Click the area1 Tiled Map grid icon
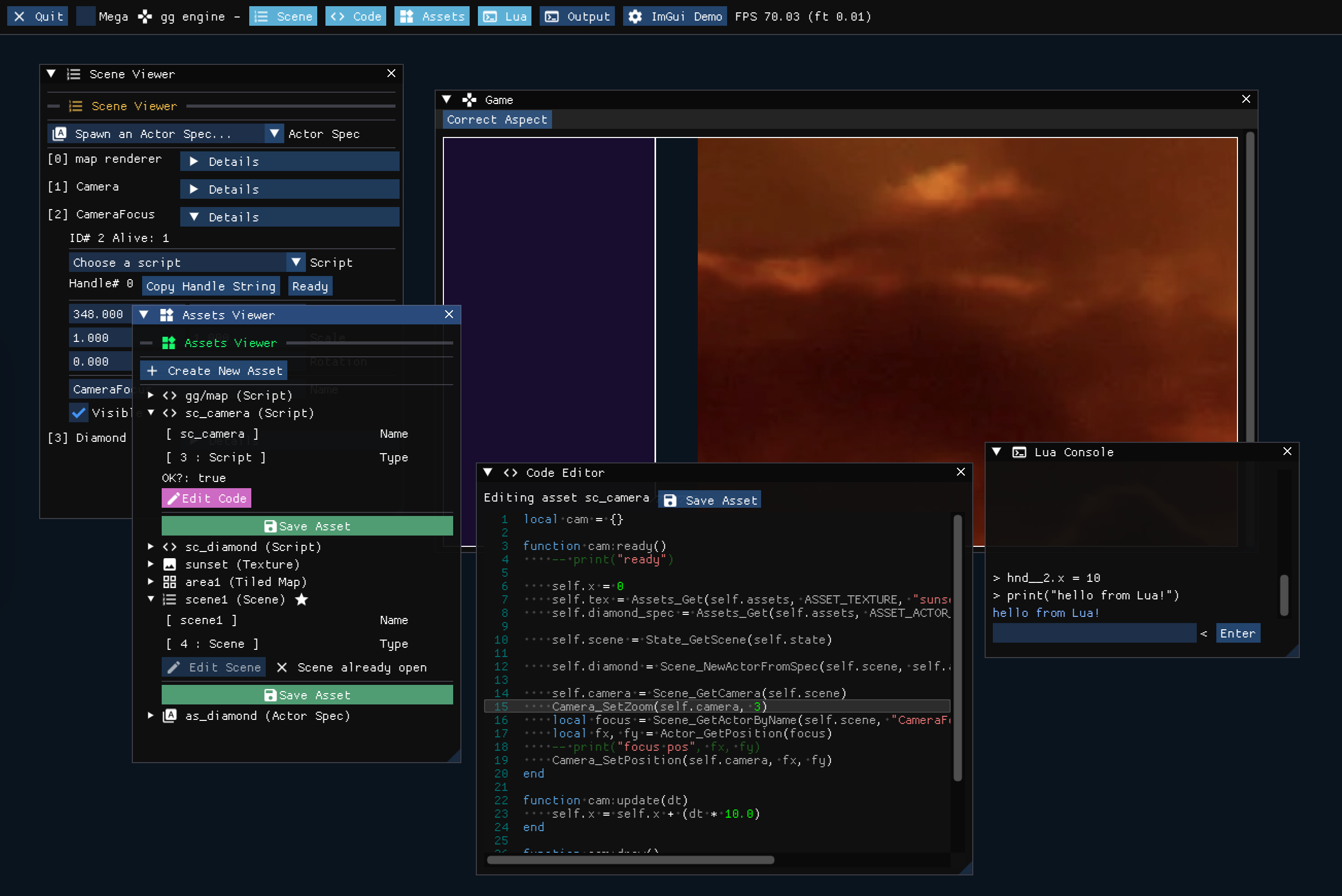 (169, 582)
